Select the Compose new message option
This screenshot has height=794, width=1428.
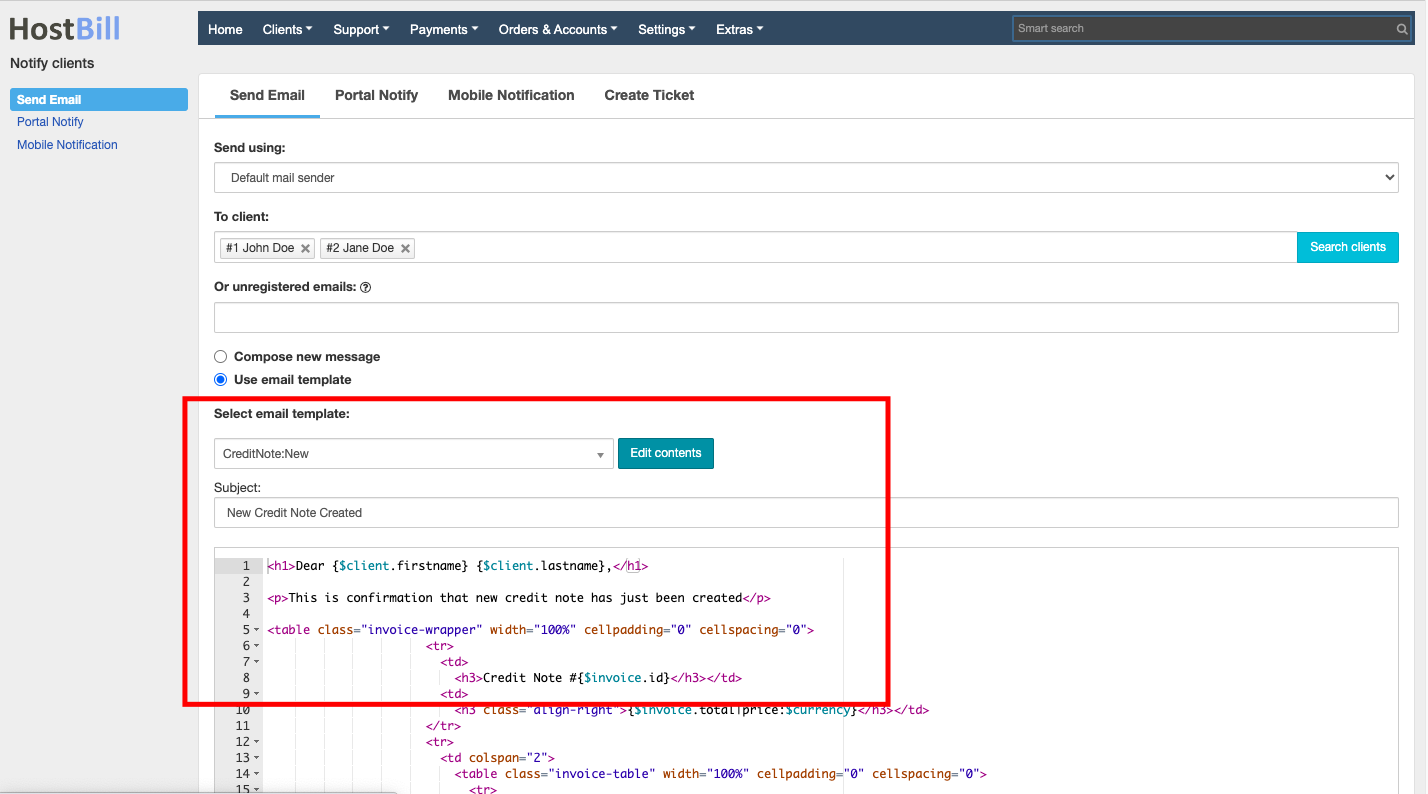[x=220, y=356]
